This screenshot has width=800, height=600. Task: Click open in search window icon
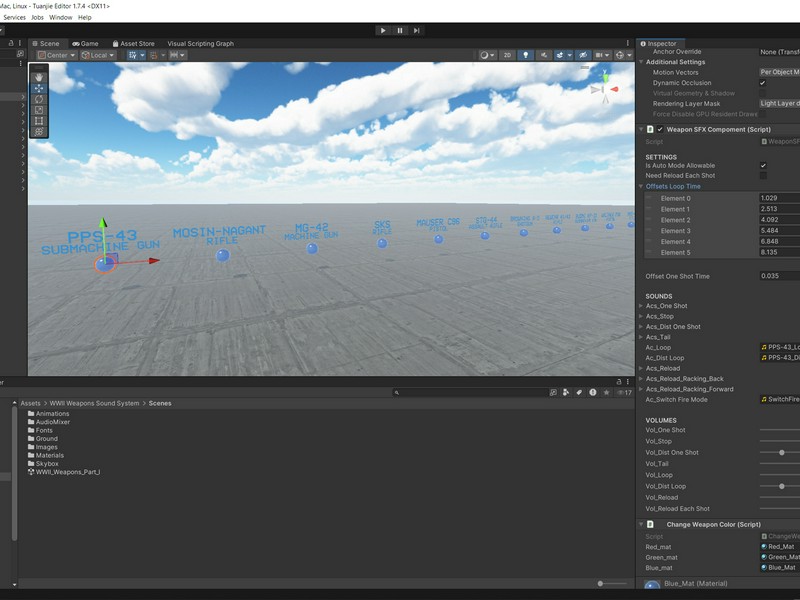(553, 392)
